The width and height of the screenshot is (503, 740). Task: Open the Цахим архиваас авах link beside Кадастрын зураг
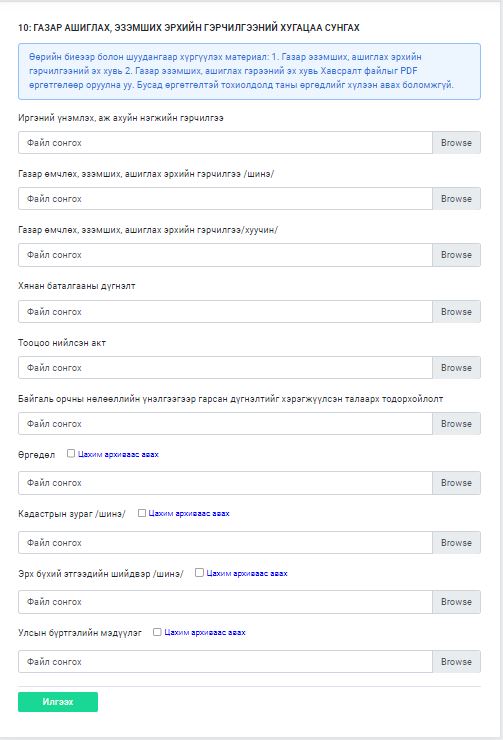coord(189,513)
